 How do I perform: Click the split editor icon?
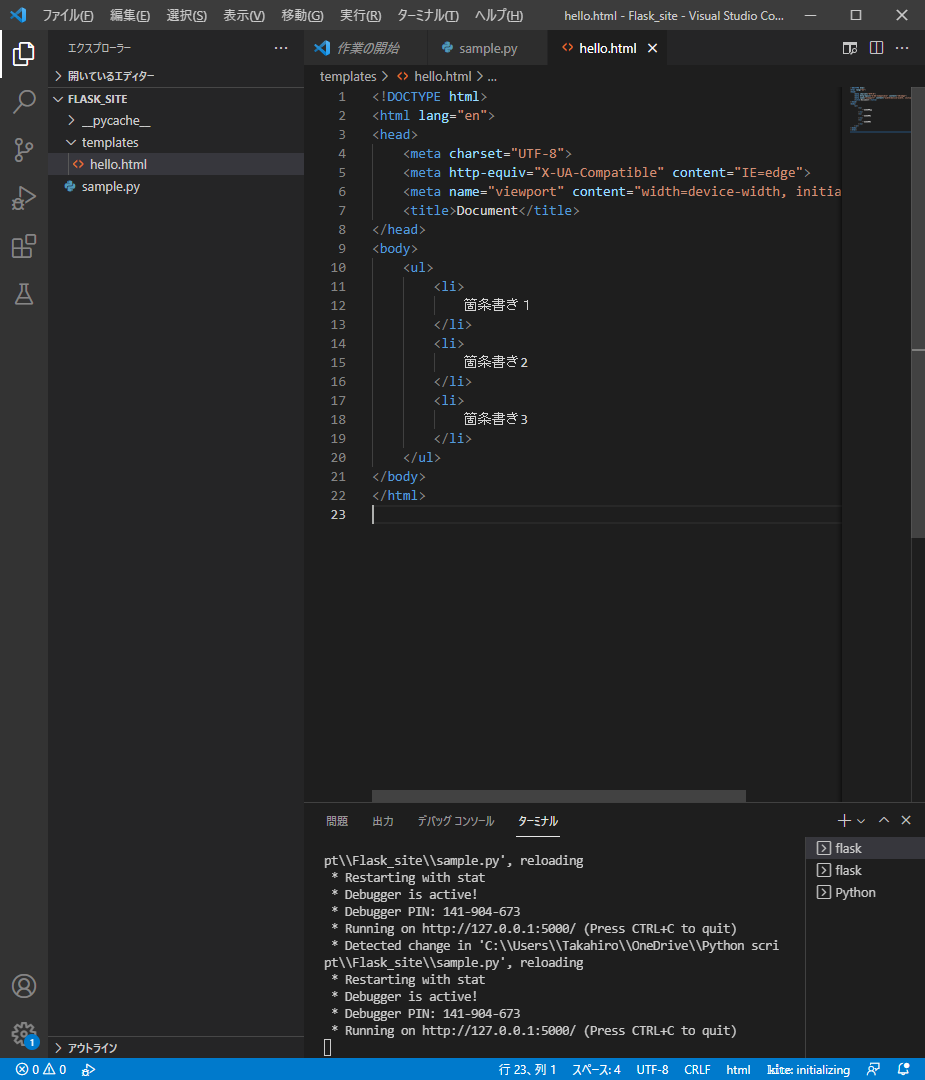pyautogui.click(x=876, y=48)
